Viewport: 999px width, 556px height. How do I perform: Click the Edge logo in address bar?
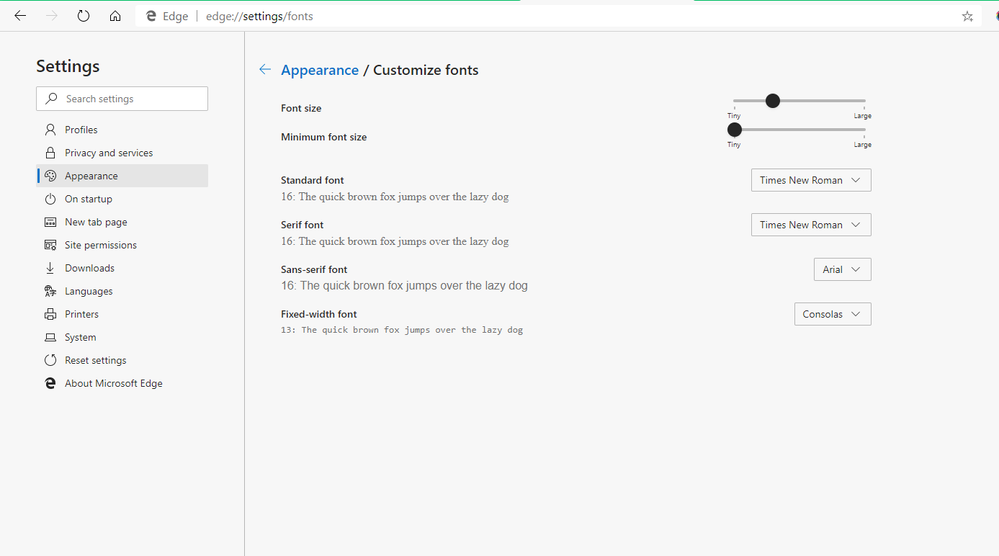[151, 16]
